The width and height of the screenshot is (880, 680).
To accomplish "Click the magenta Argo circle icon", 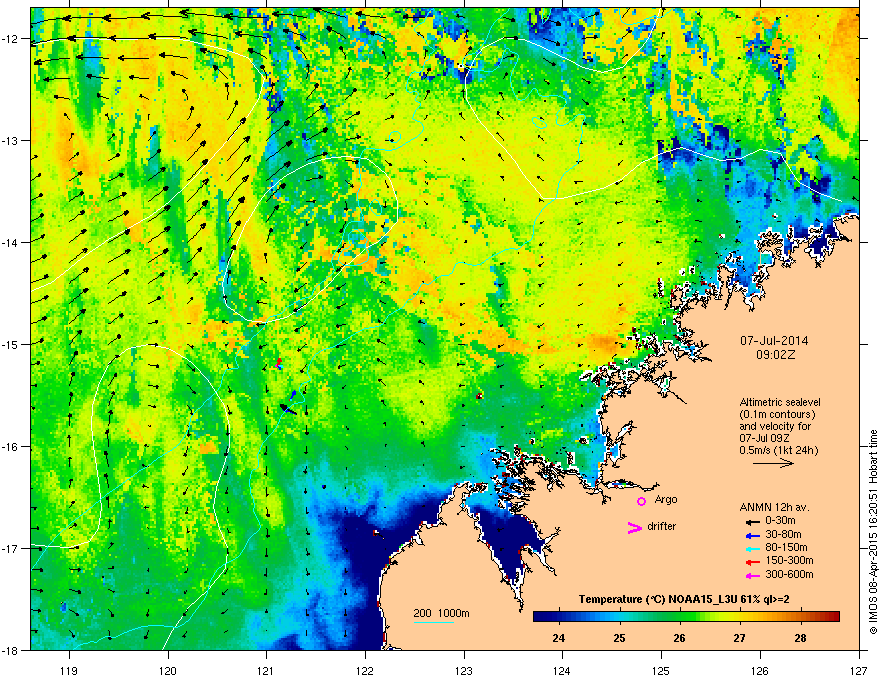I will (x=641, y=501).
